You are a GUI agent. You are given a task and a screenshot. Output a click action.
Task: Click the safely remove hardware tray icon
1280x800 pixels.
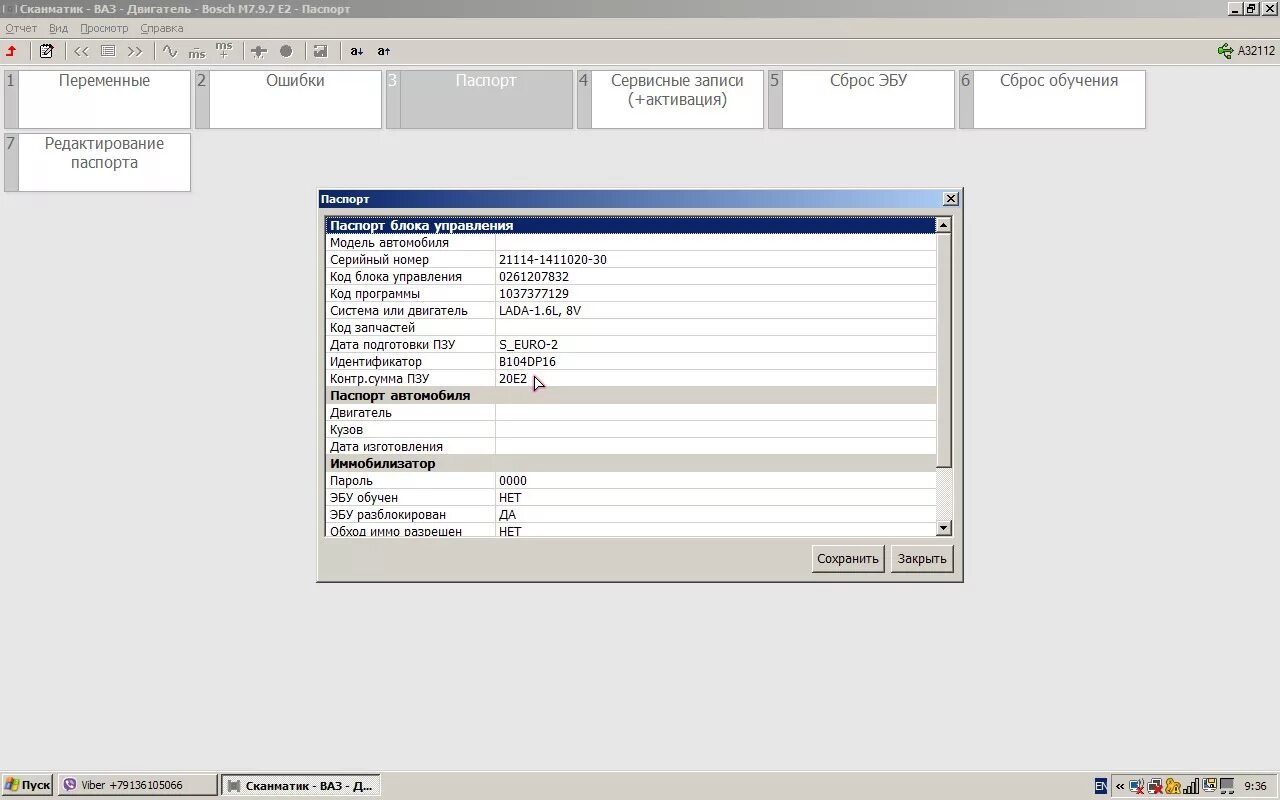click(x=1209, y=786)
